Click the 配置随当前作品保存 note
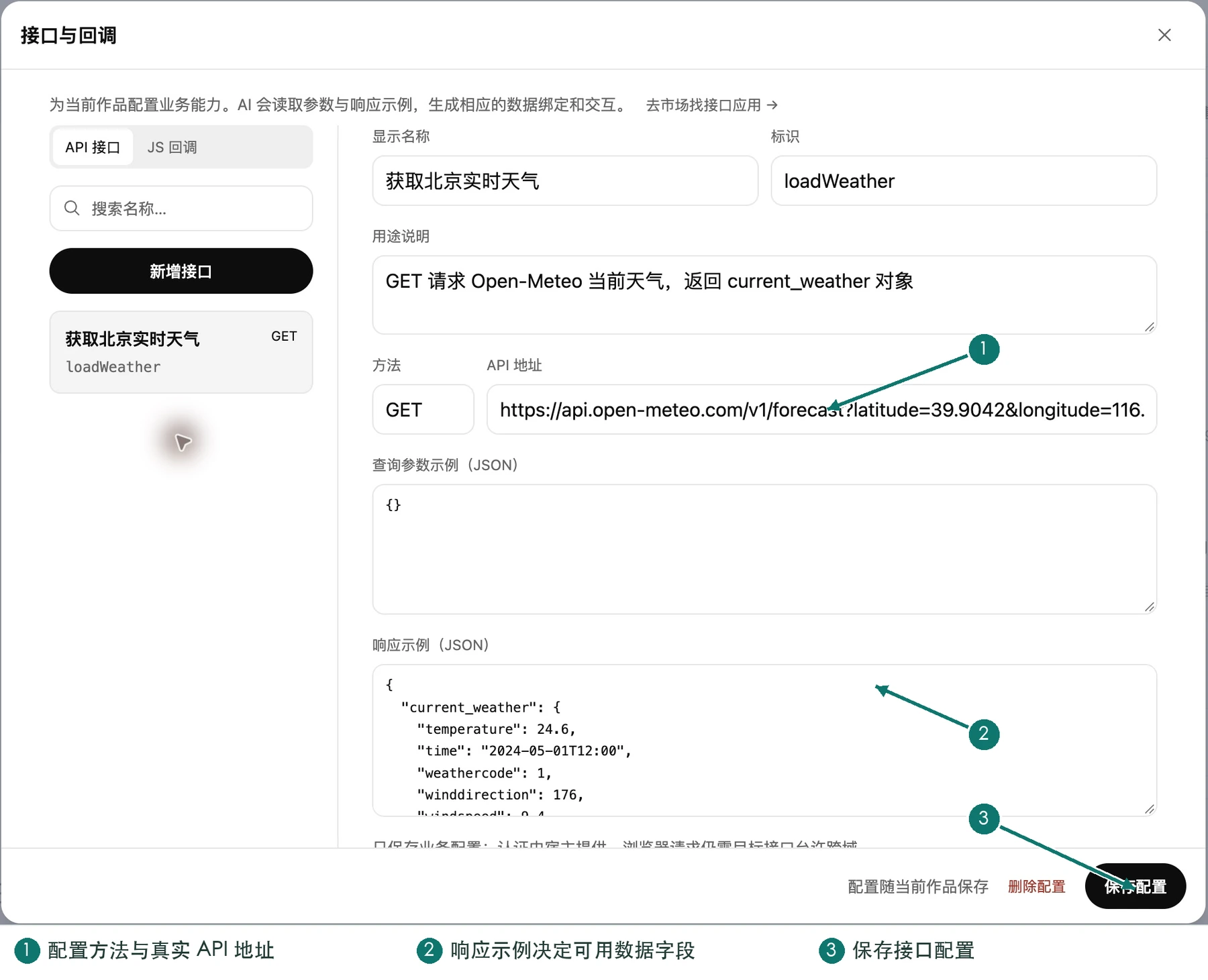The width and height of the screenshot is (1208, 980). pos(918,886)
